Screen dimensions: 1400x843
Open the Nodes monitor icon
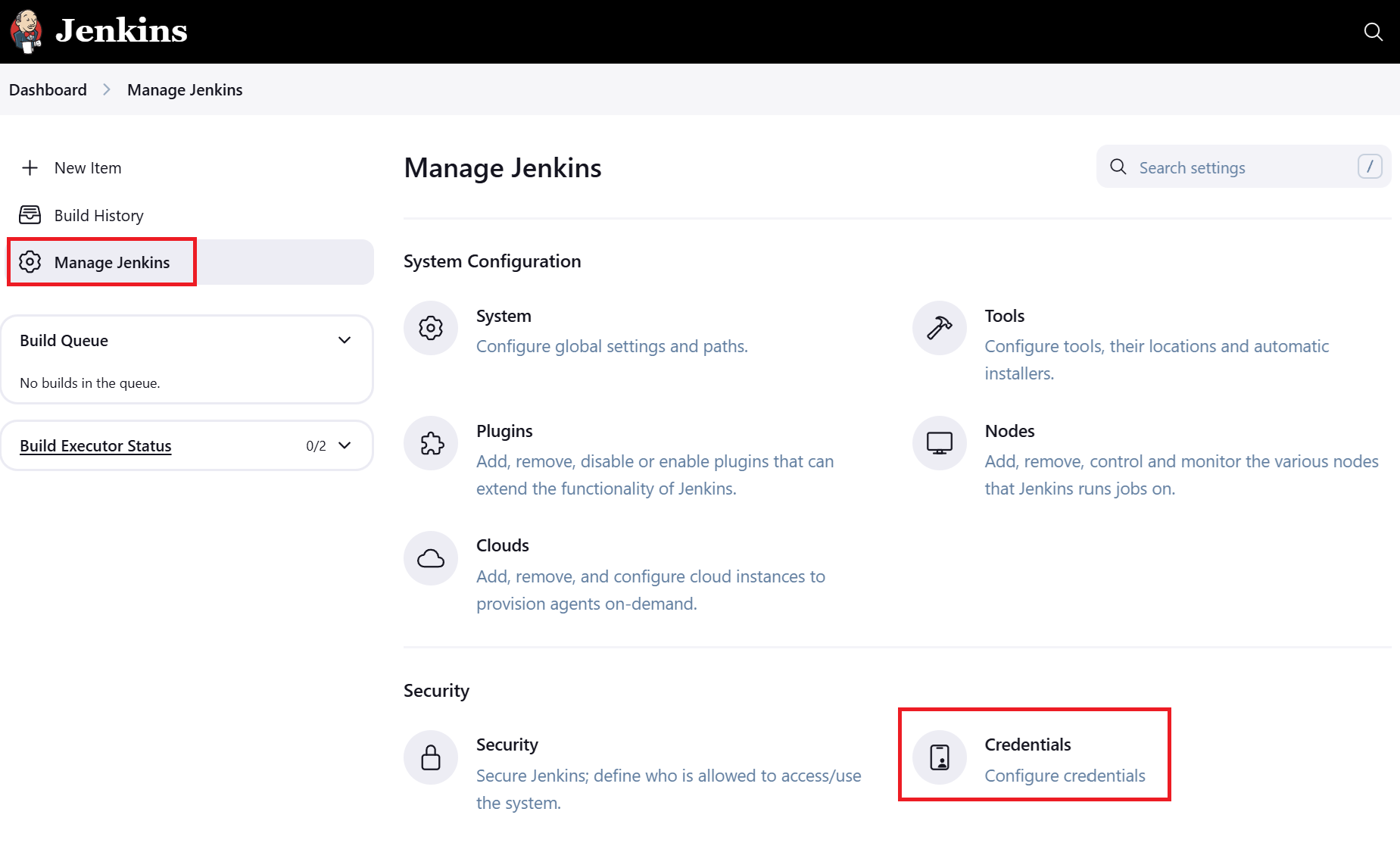coord(940,443)
